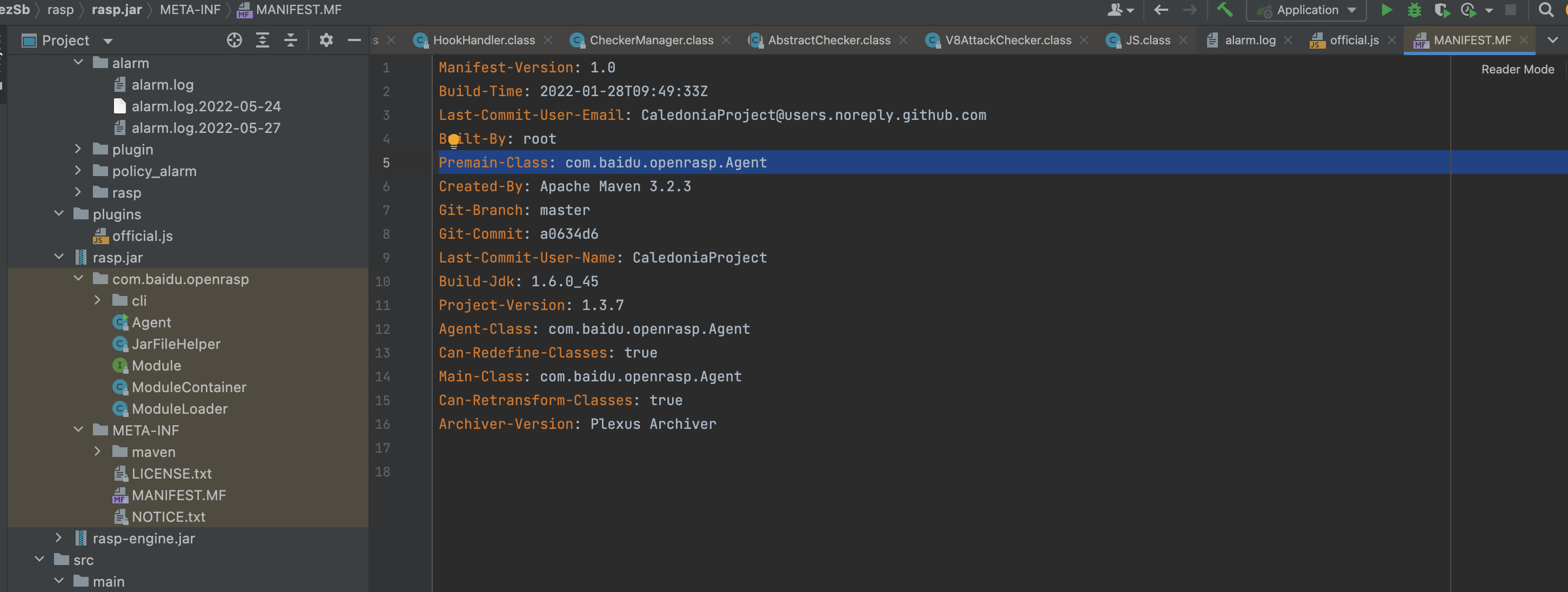1568x592 pixels.
Task: Expand the plugin folder
Action: click(78, 149)
